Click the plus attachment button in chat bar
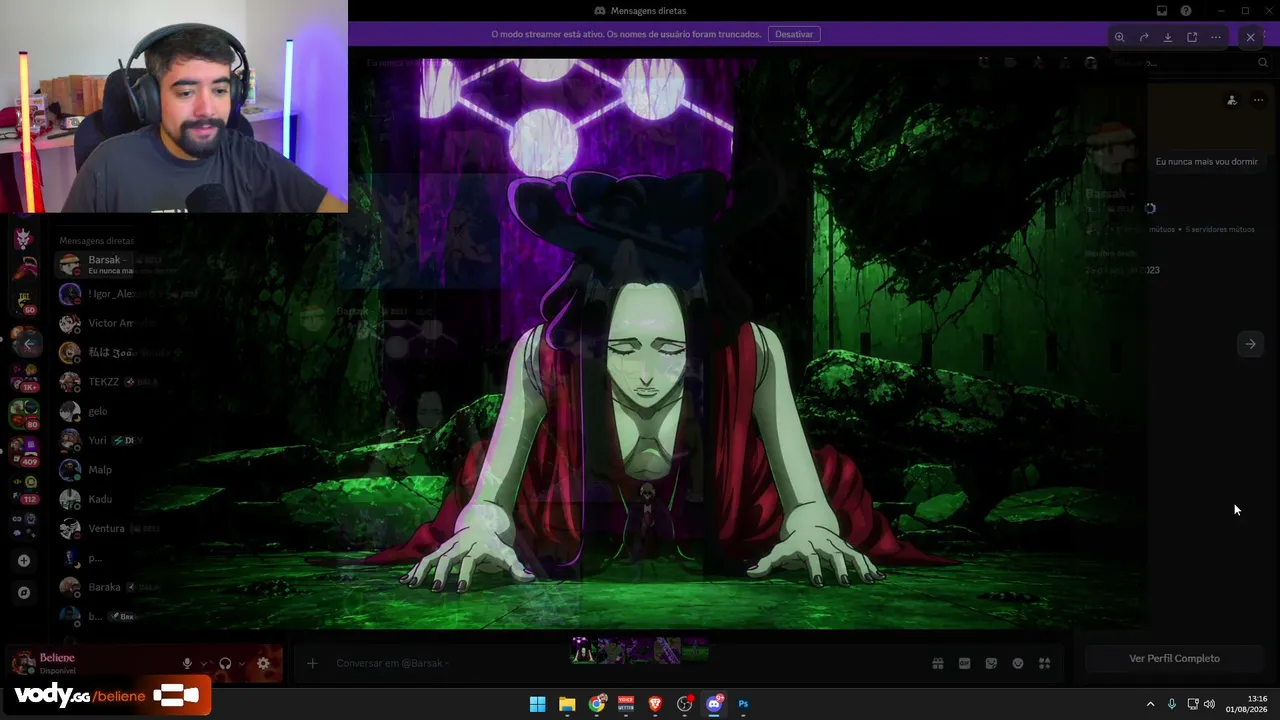The width and height of the screenshot is (1280, 720). pyautogui.click(x=312, y=663)
